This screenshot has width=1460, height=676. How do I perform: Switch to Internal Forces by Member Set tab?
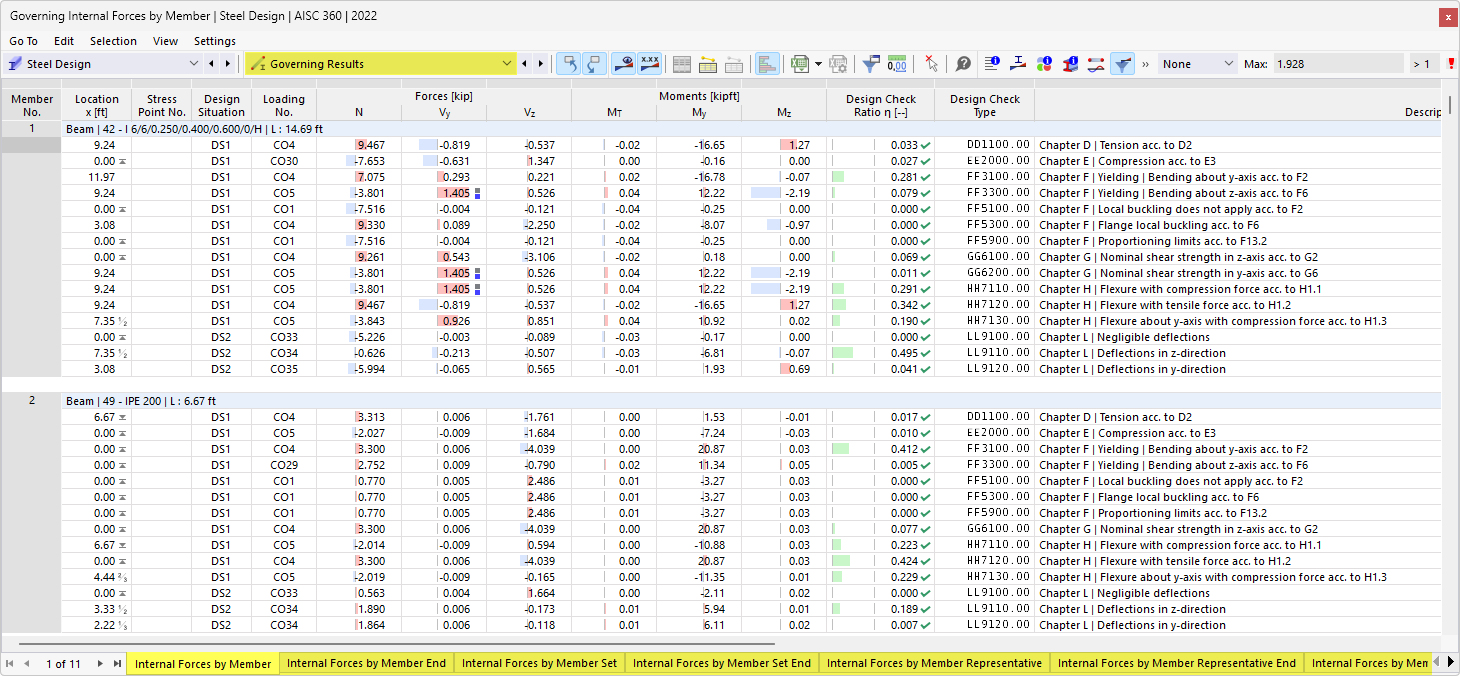click(539, 663)
